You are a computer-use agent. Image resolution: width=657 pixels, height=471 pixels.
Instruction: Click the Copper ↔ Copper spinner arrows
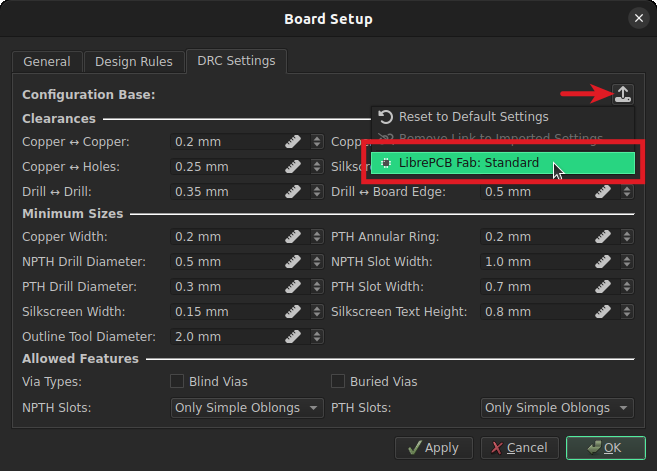(317, 142)
